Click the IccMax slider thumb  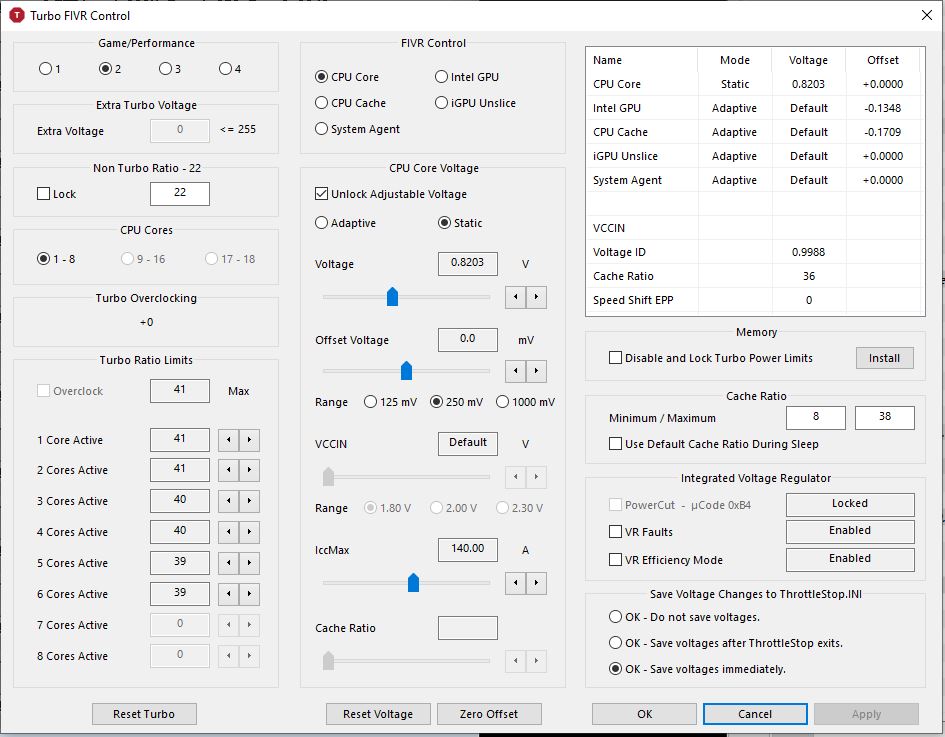413,583
